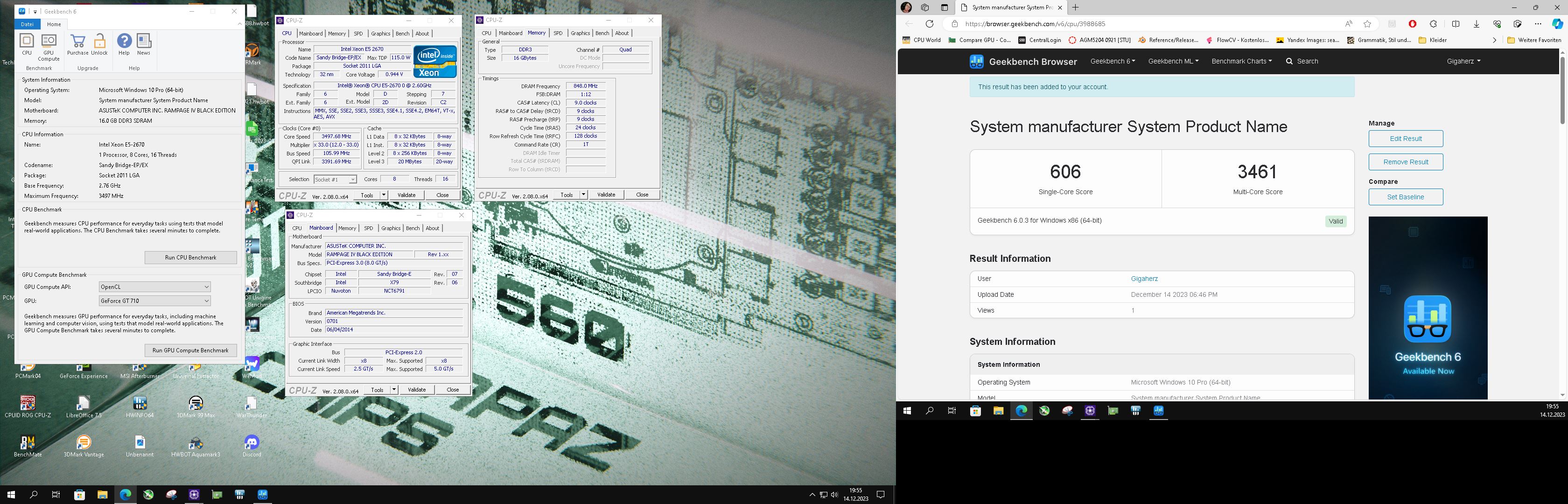Open About tab in CPU-Z Memory window

[x=622, y=33]
